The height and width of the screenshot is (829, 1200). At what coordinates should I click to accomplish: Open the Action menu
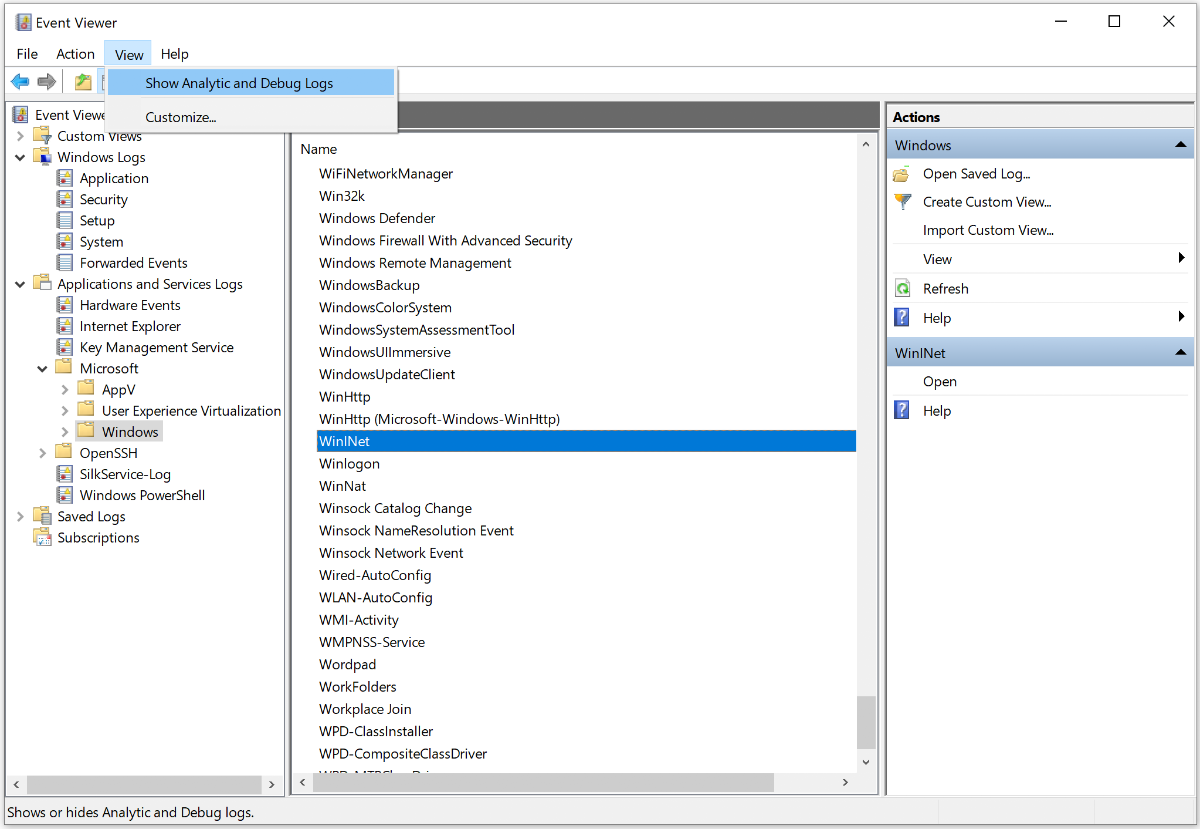point(76,54)
